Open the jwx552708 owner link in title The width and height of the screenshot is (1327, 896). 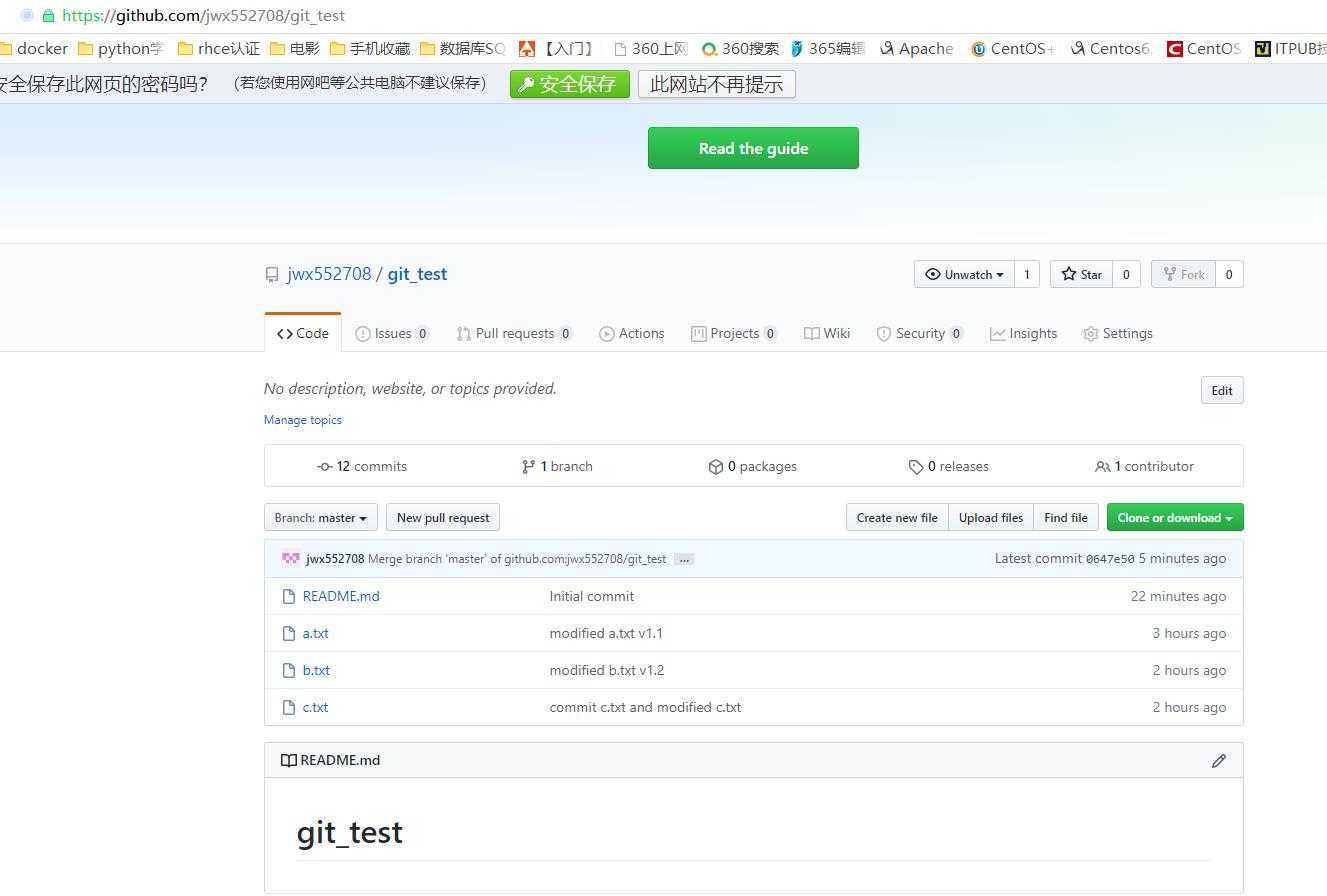329,274
